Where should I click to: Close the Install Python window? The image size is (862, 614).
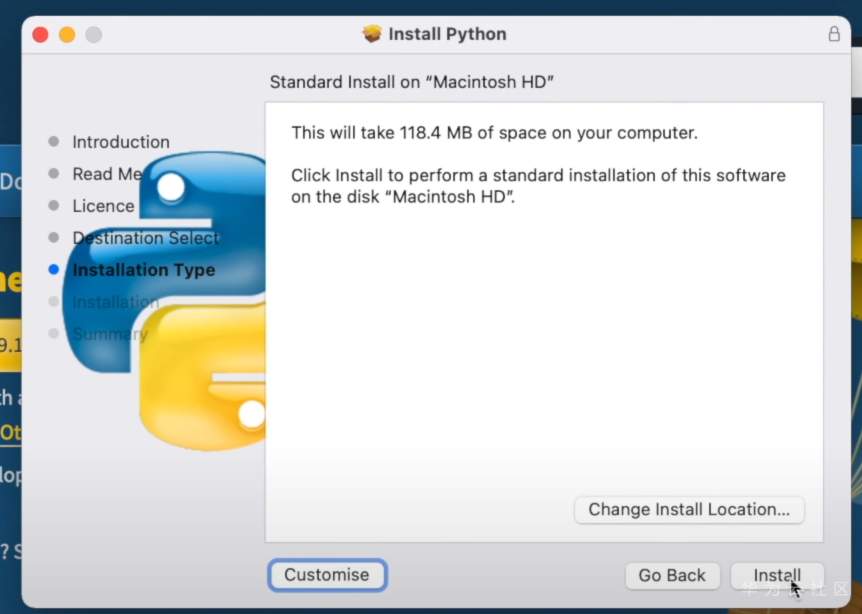point(41,35)
